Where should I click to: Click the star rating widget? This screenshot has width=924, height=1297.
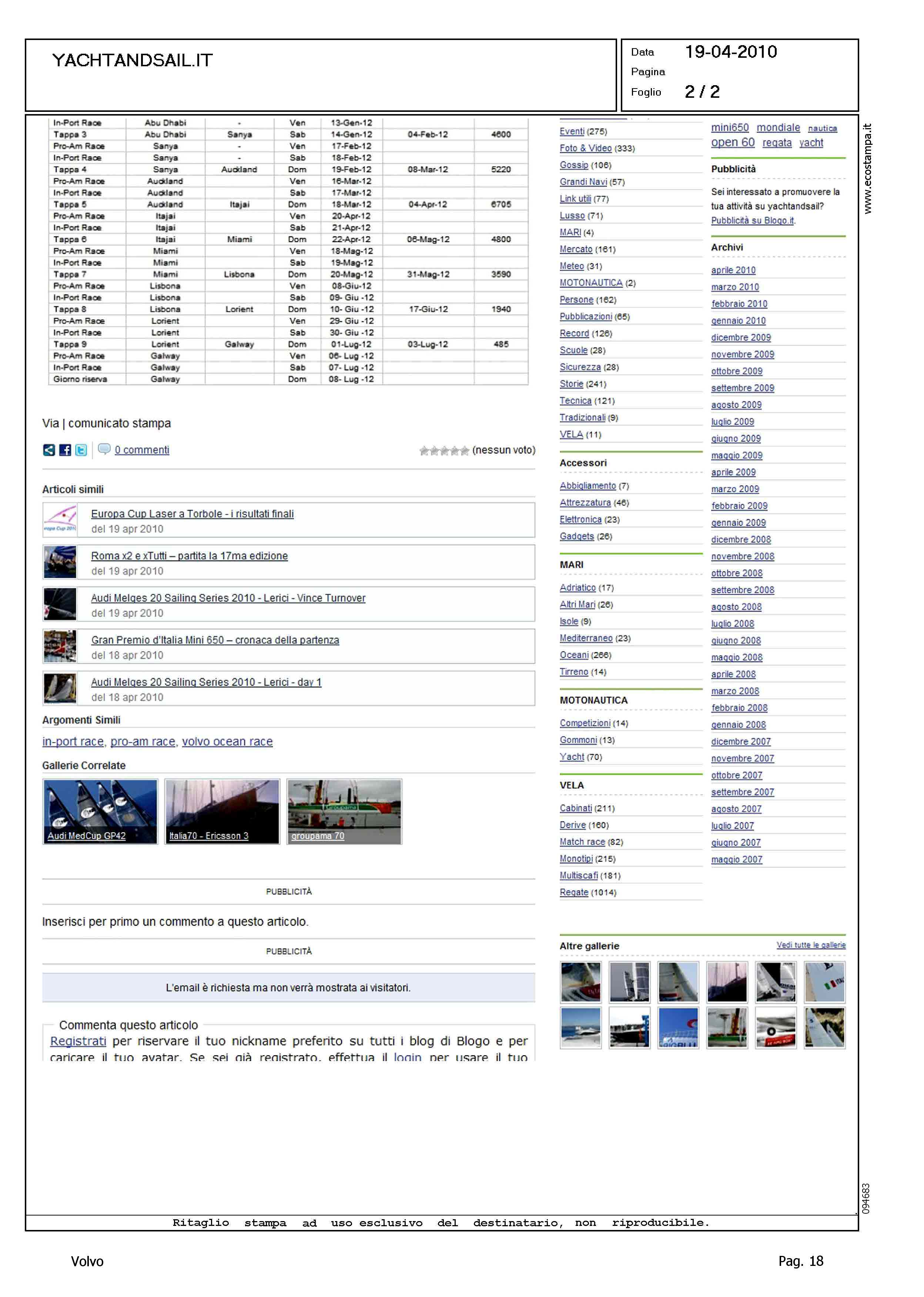[x=444, y=451]
